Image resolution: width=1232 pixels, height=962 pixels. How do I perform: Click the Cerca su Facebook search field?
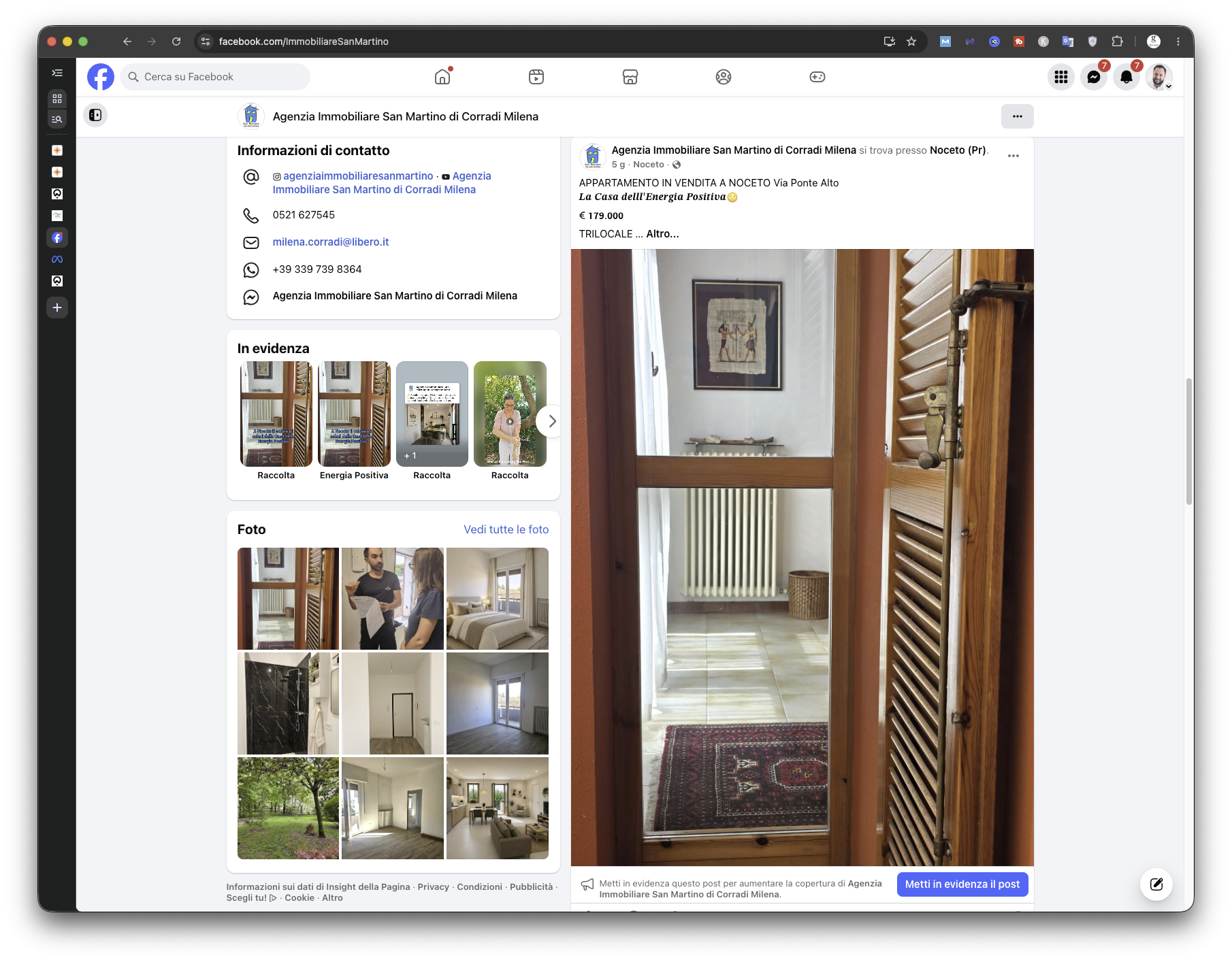click(215, 77)
